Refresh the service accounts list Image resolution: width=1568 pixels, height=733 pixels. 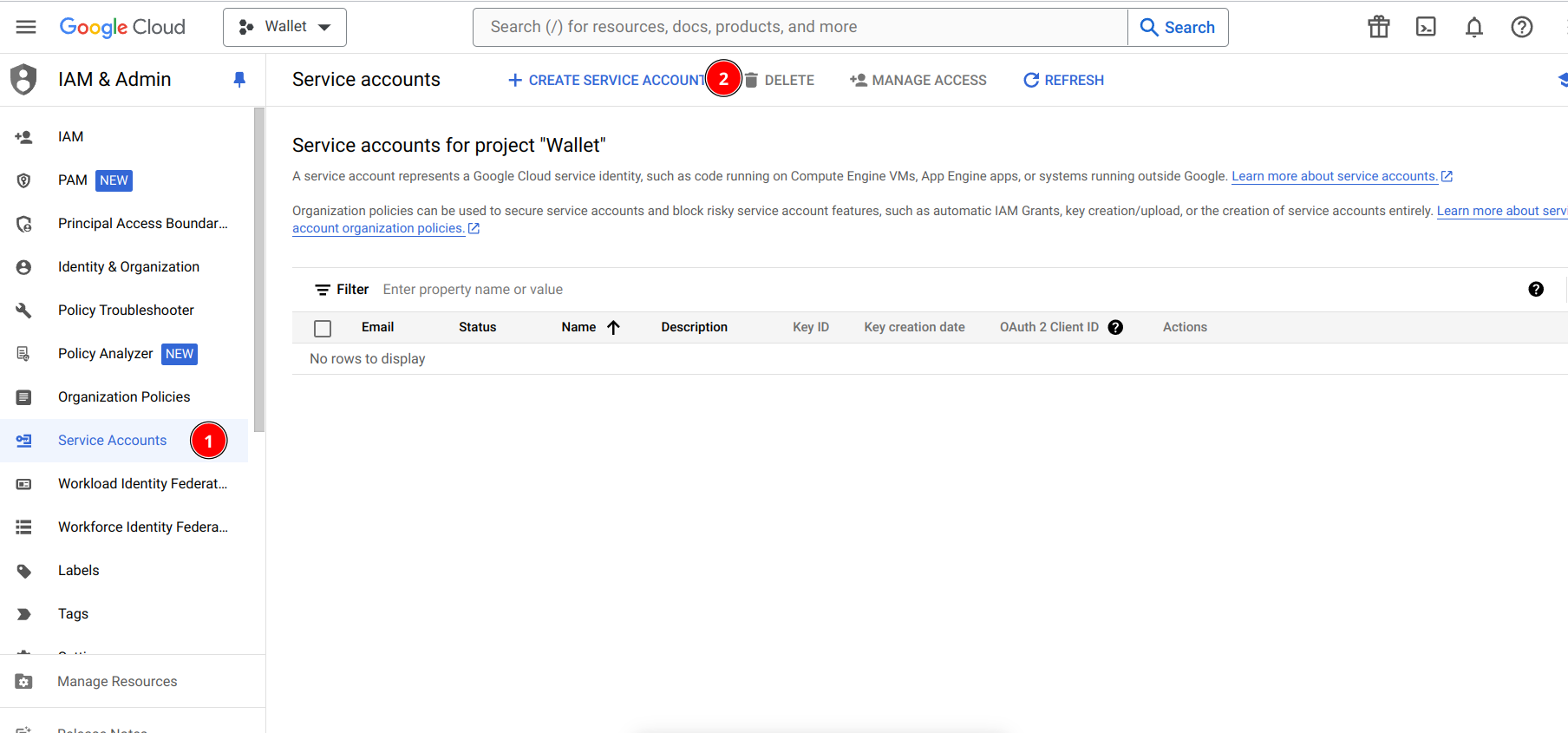coord(1064,80)
